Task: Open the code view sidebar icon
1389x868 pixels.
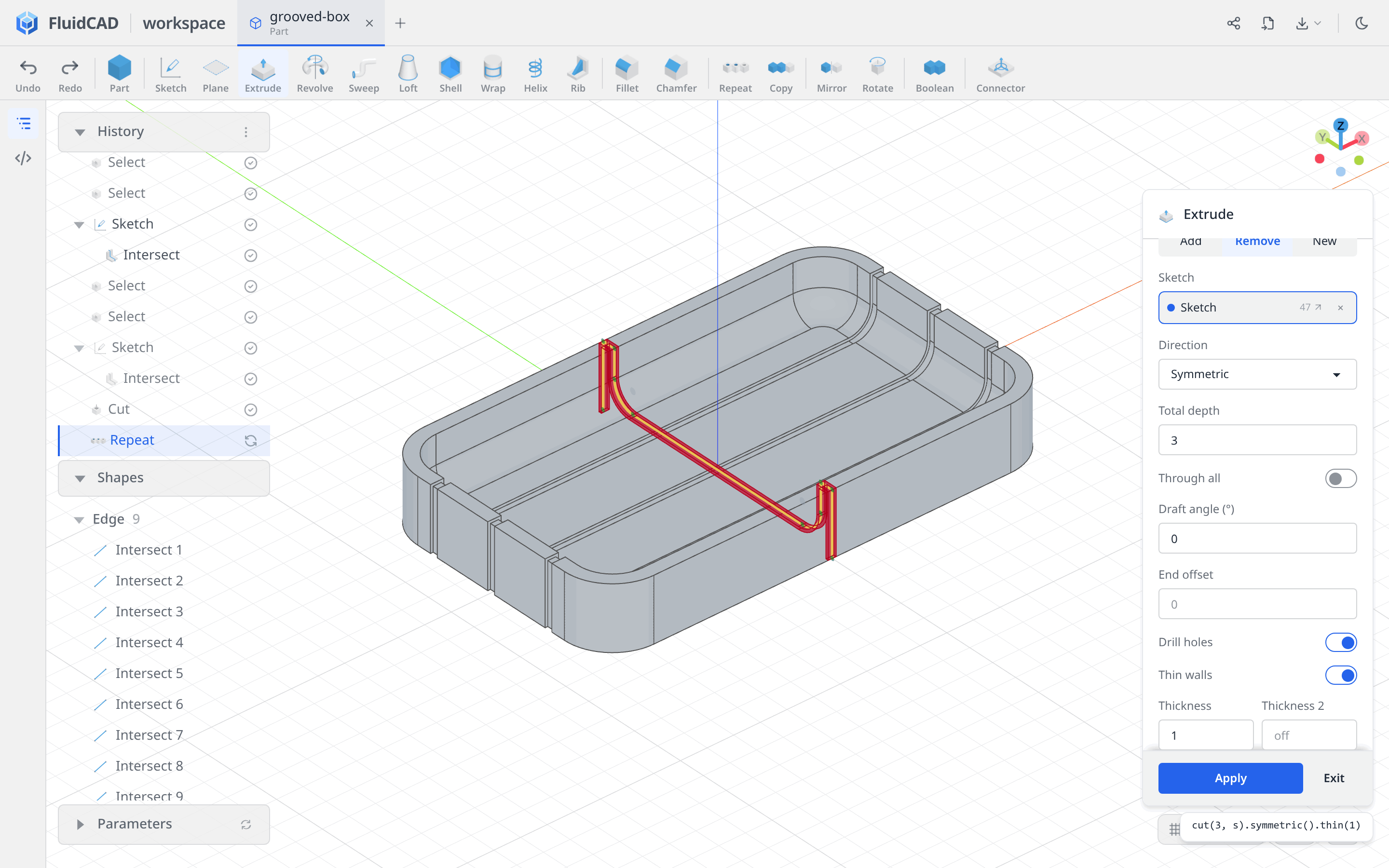Action: pos(23,159)
